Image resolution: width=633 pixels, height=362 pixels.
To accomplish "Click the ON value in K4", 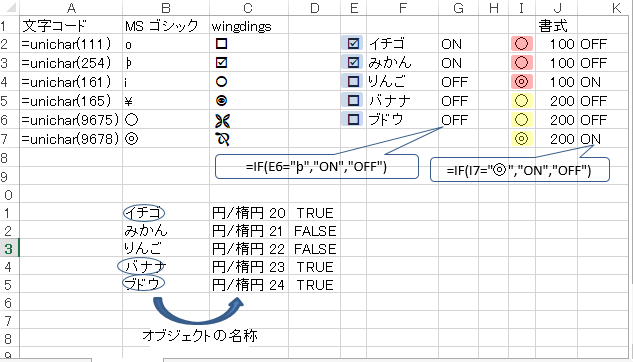I will point(590,82).
